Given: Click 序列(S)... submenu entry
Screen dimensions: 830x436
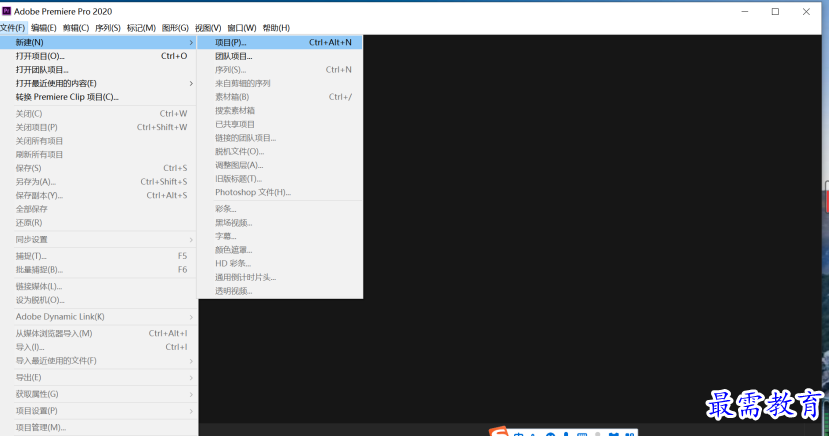Looking at the screenshot, I should 280,70.
